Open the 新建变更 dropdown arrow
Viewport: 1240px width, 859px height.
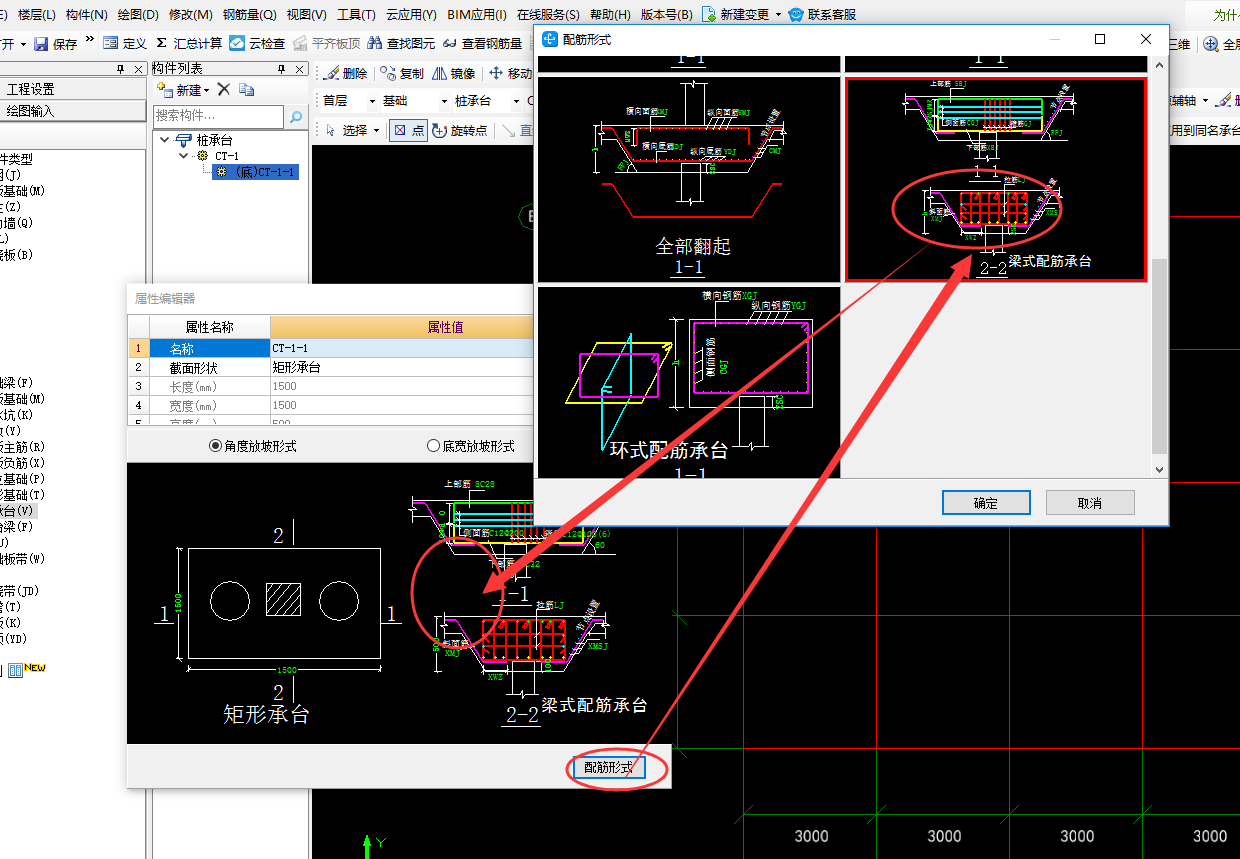click(x=778, y=15)
